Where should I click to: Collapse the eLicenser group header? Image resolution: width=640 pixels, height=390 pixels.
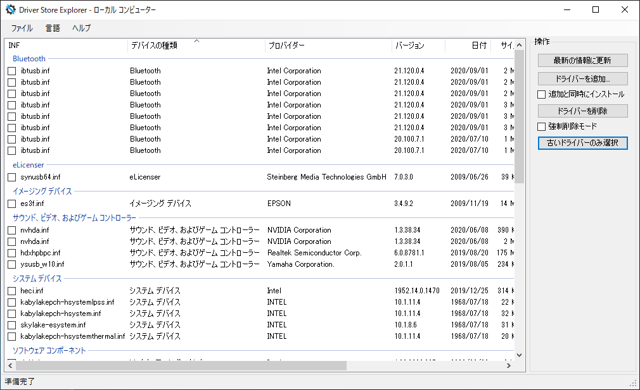28,165
